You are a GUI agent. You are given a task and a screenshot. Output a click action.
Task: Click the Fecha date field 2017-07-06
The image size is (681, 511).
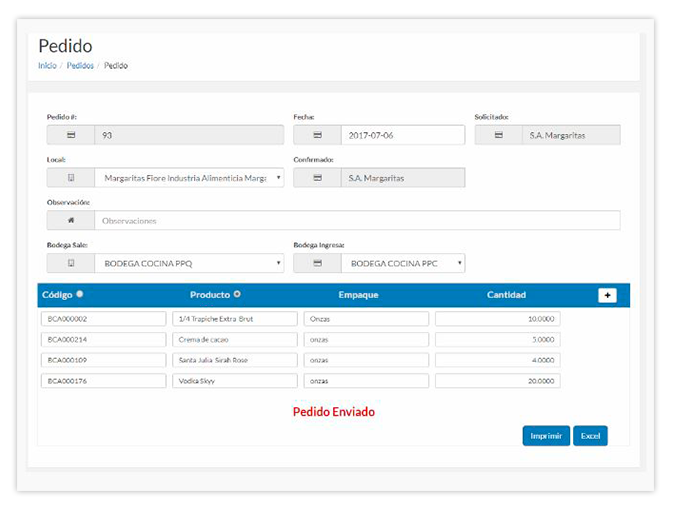pyautogui.click(x=402, y=135)
